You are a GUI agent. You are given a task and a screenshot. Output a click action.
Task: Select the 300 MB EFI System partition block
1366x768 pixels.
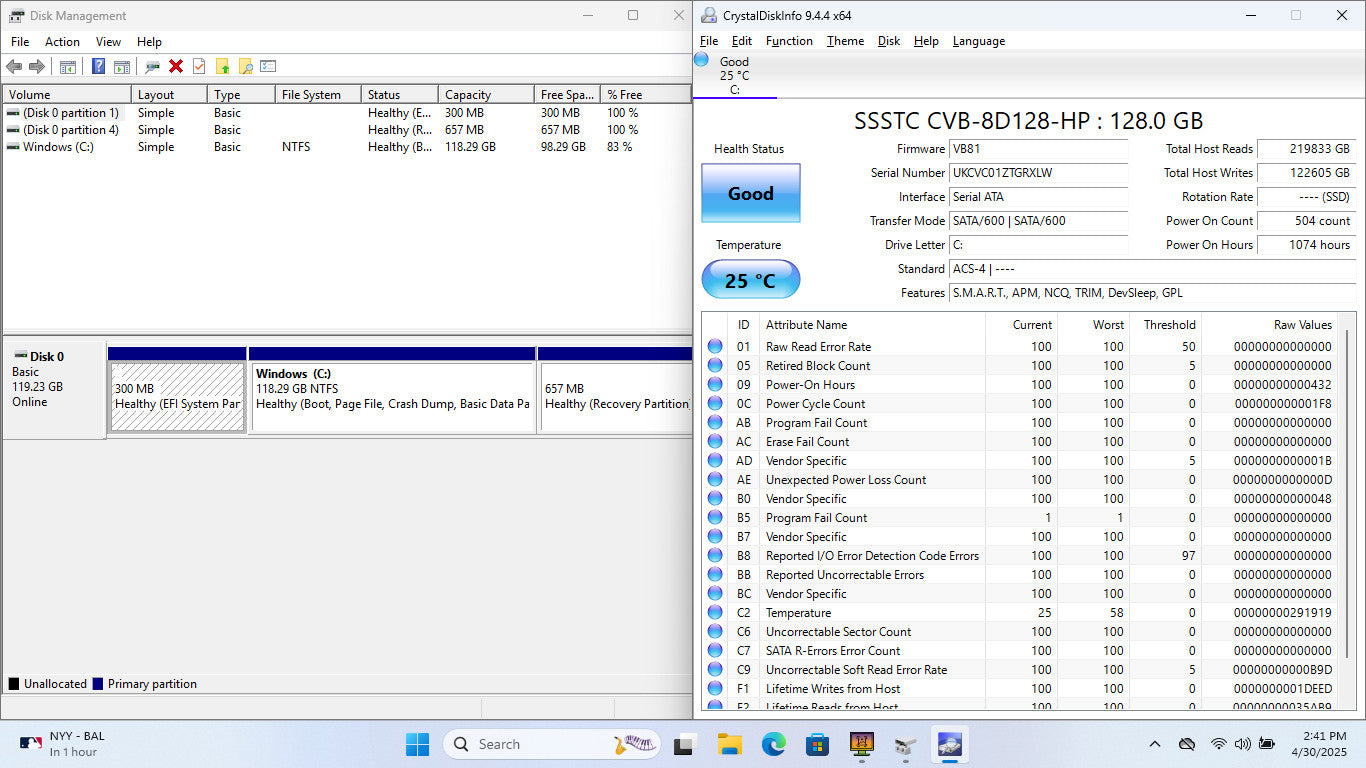click(x=177, y=396)
